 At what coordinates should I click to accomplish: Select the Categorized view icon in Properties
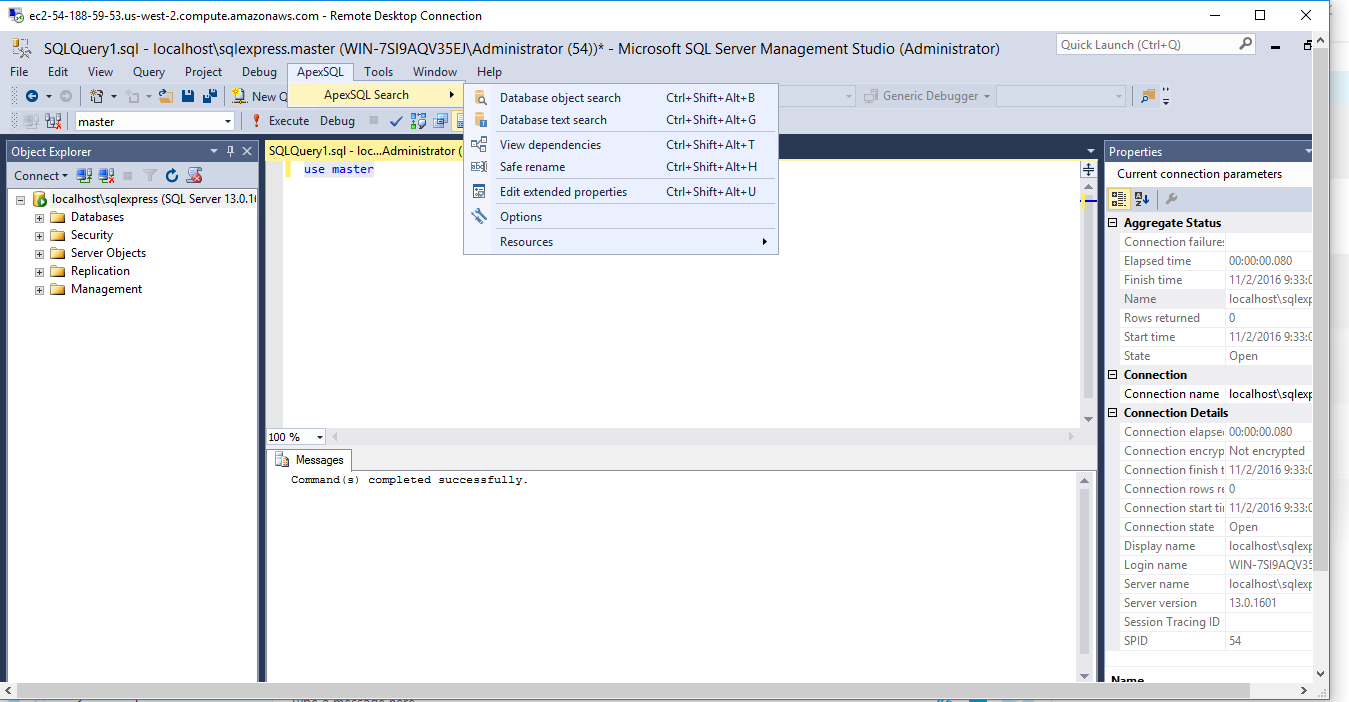[x=1119, y=198]
